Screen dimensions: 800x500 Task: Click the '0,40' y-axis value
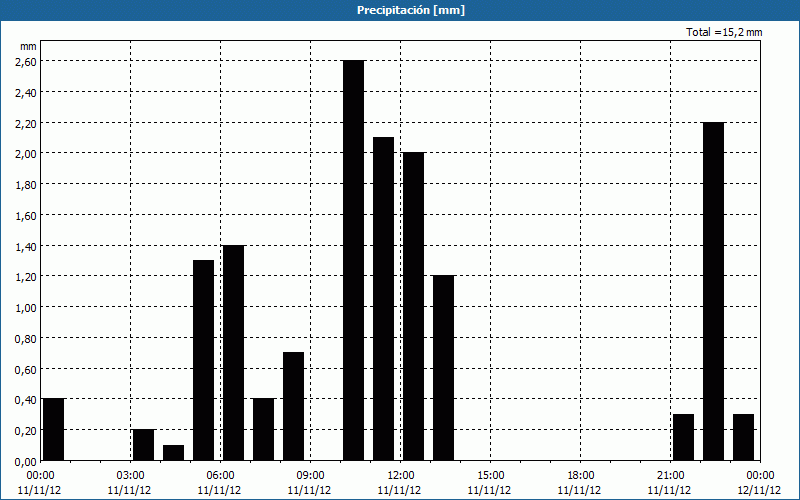pyautogui.click(x=27, y=399)
